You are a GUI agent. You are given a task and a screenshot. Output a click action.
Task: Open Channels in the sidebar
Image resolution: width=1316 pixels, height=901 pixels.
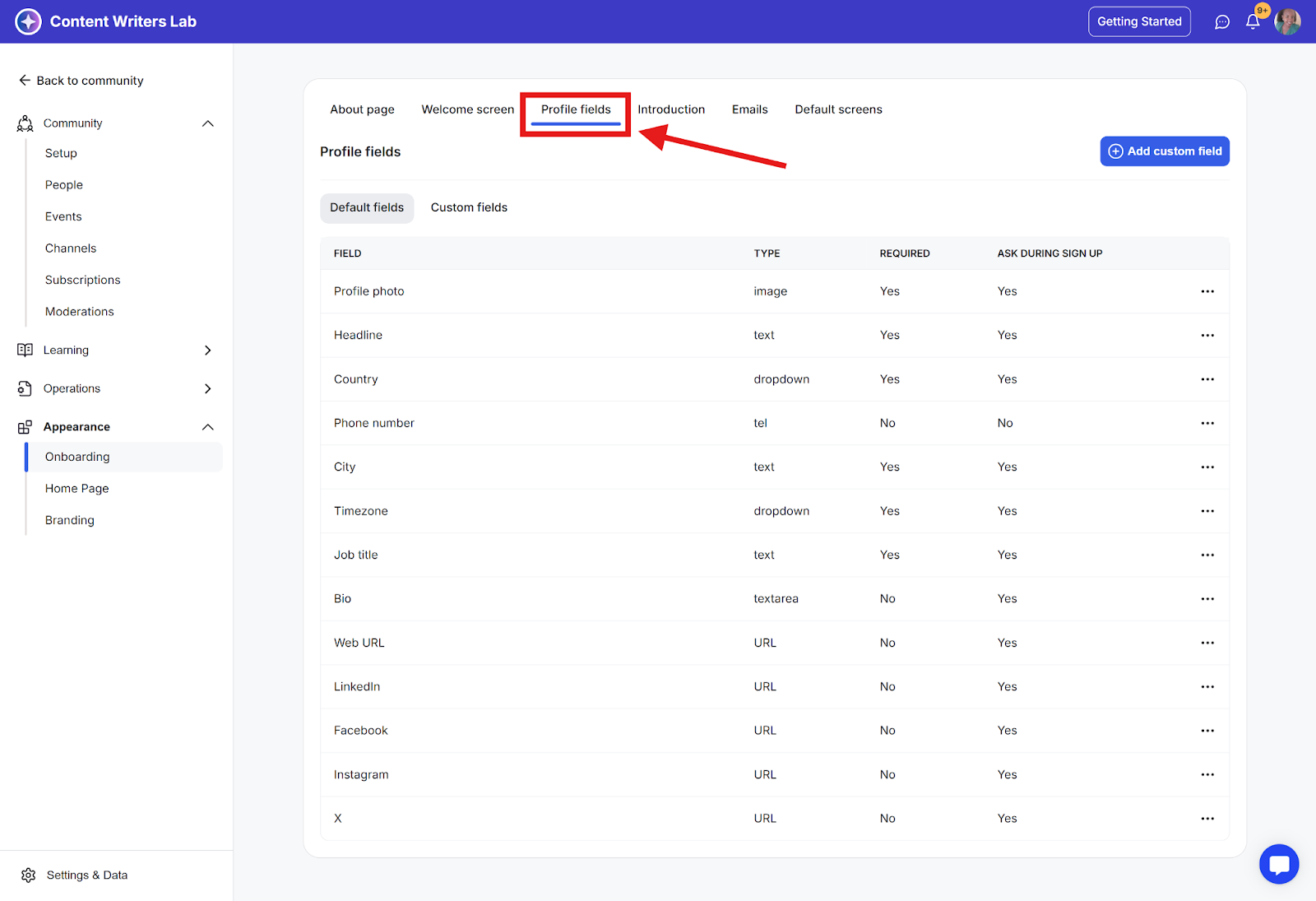coord(71,248)
